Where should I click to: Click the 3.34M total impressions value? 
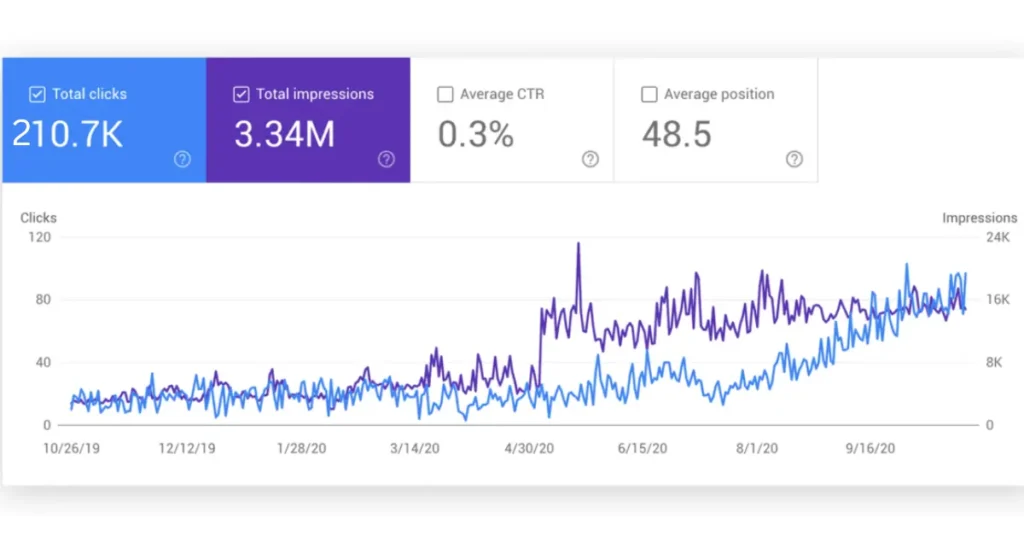[x=284, y=134]
